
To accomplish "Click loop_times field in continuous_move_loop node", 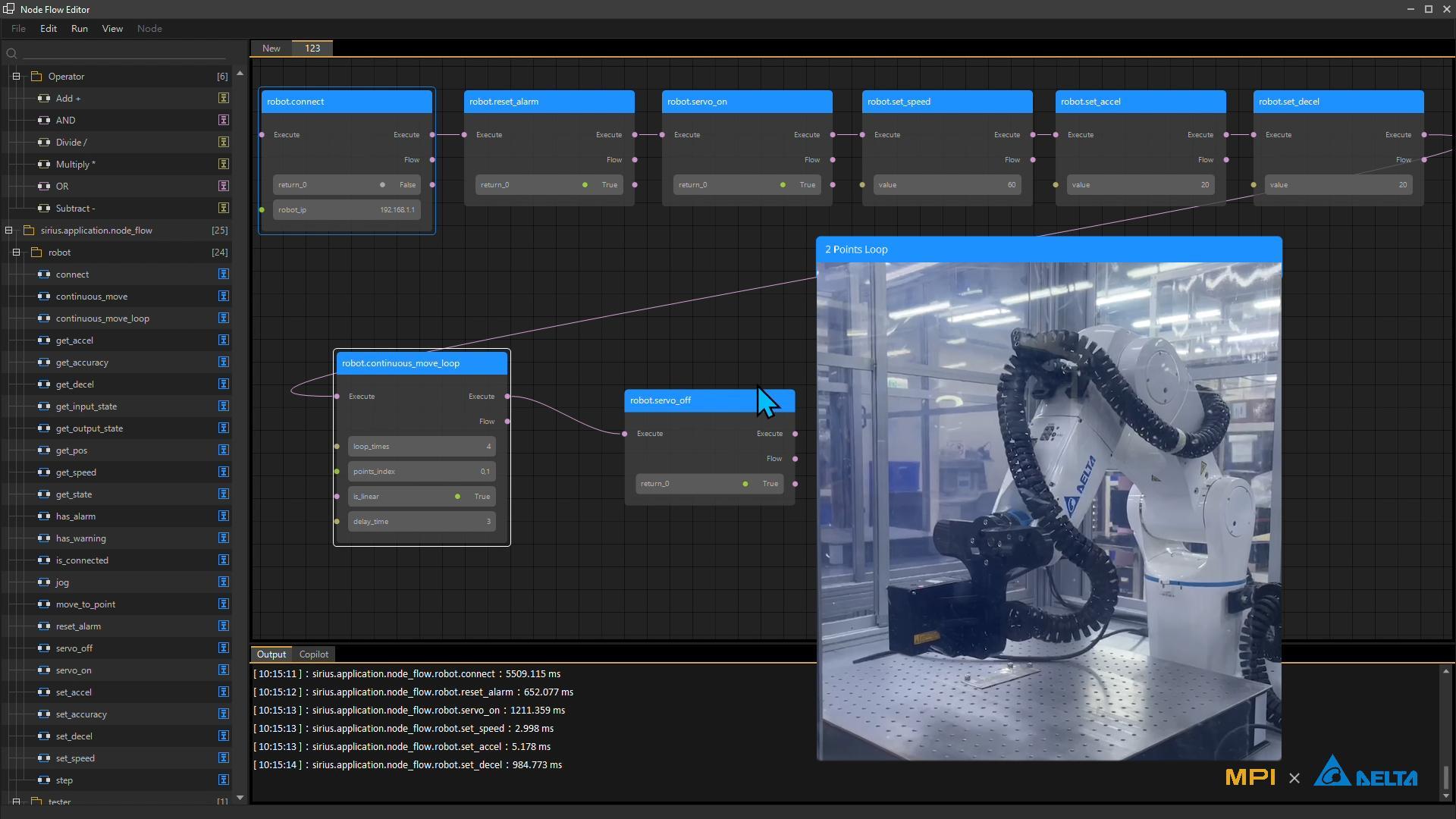I will tap(422, 447).
